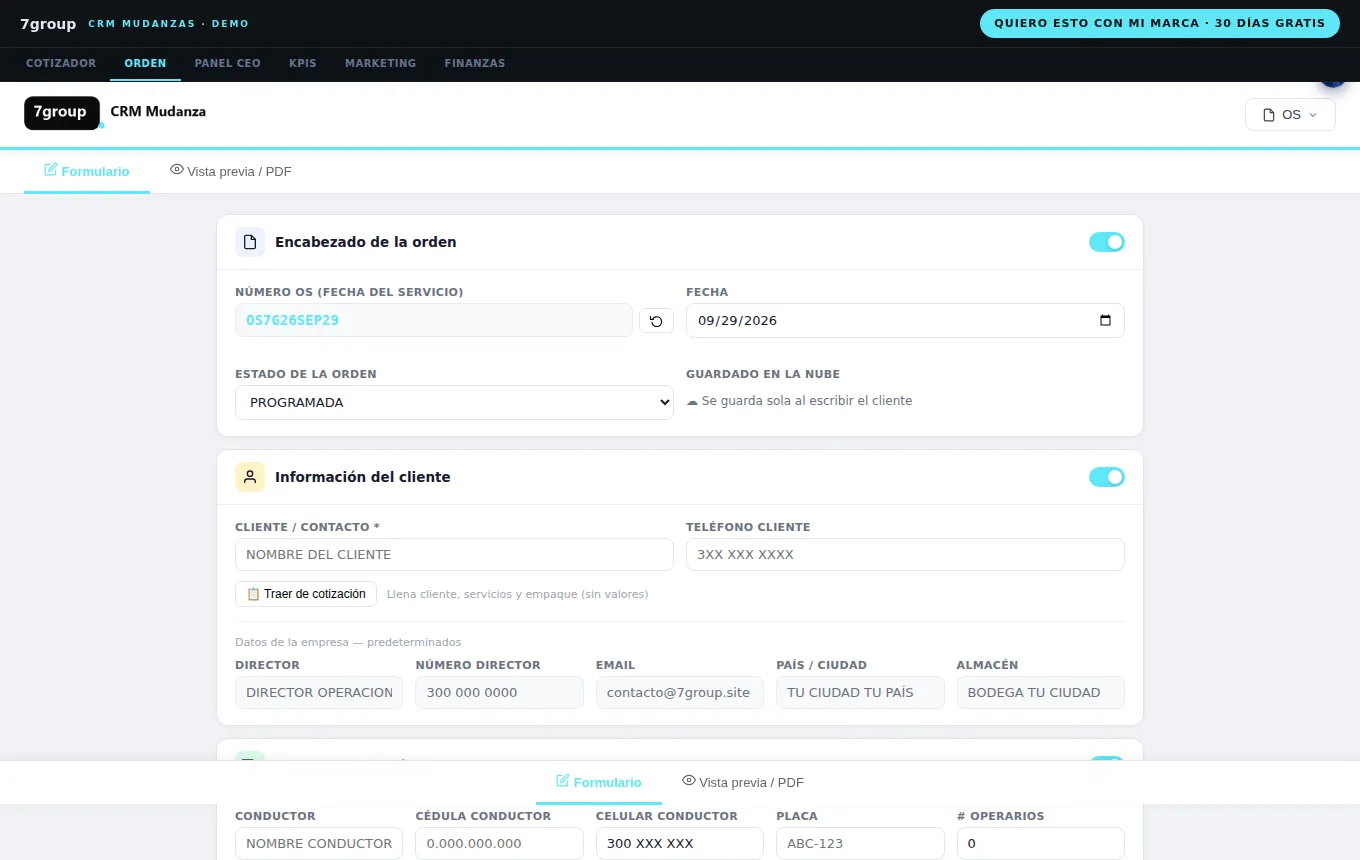Switch to the Finanzas tab
The height and width of the screenshot is (860, 1360).
[475, 63]
